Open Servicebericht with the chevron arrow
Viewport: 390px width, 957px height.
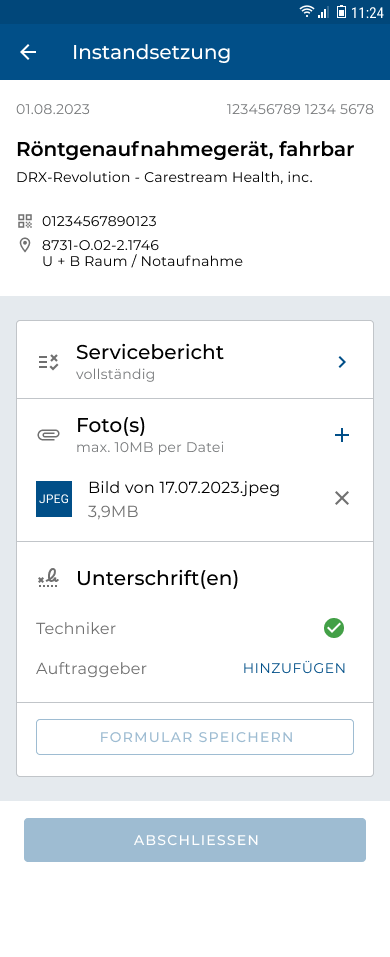point(342,362)
